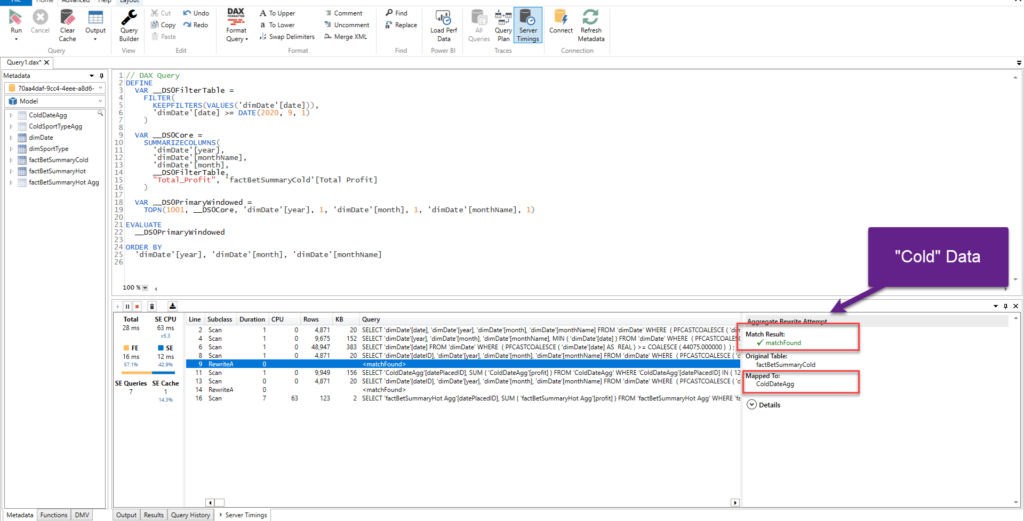
Task: Stop the trace with the red square
Action: [x=136, y=306]
